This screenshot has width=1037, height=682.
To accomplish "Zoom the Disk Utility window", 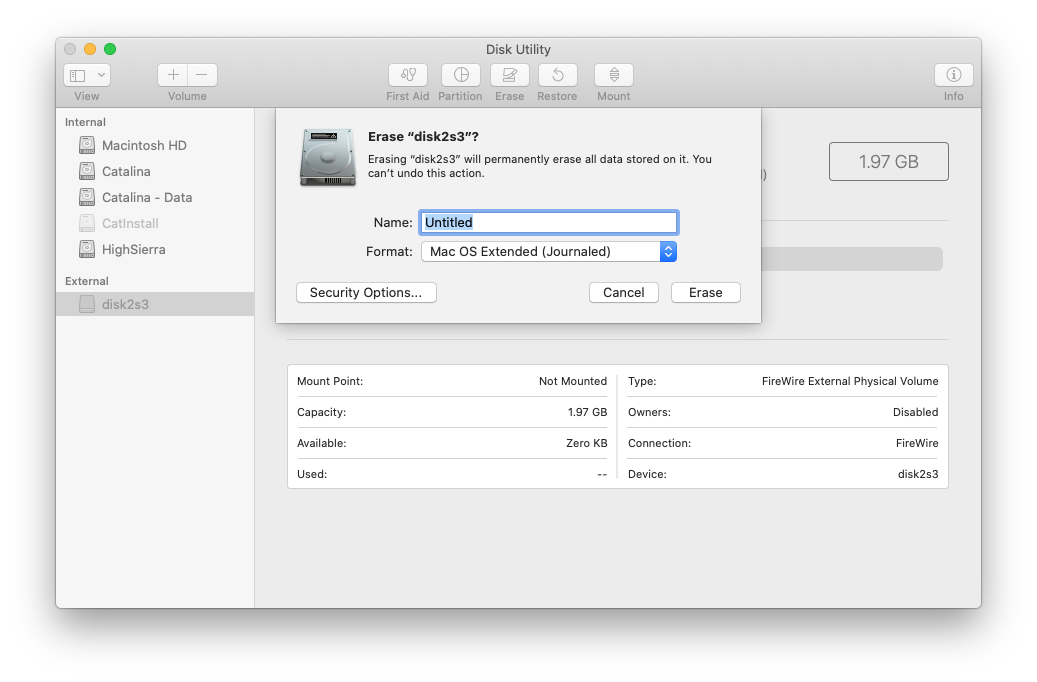I will (110, 49).
